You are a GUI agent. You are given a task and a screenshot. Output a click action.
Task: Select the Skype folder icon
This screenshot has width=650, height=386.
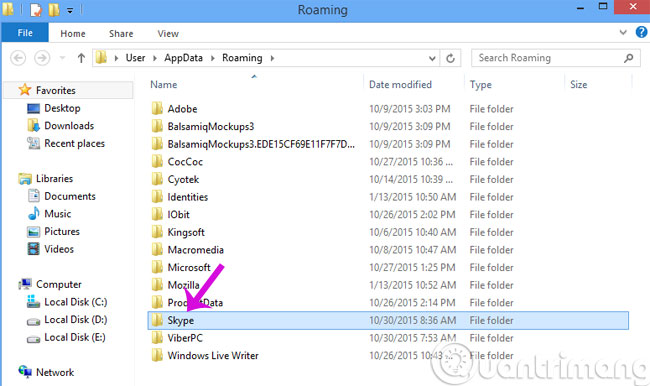158,320
